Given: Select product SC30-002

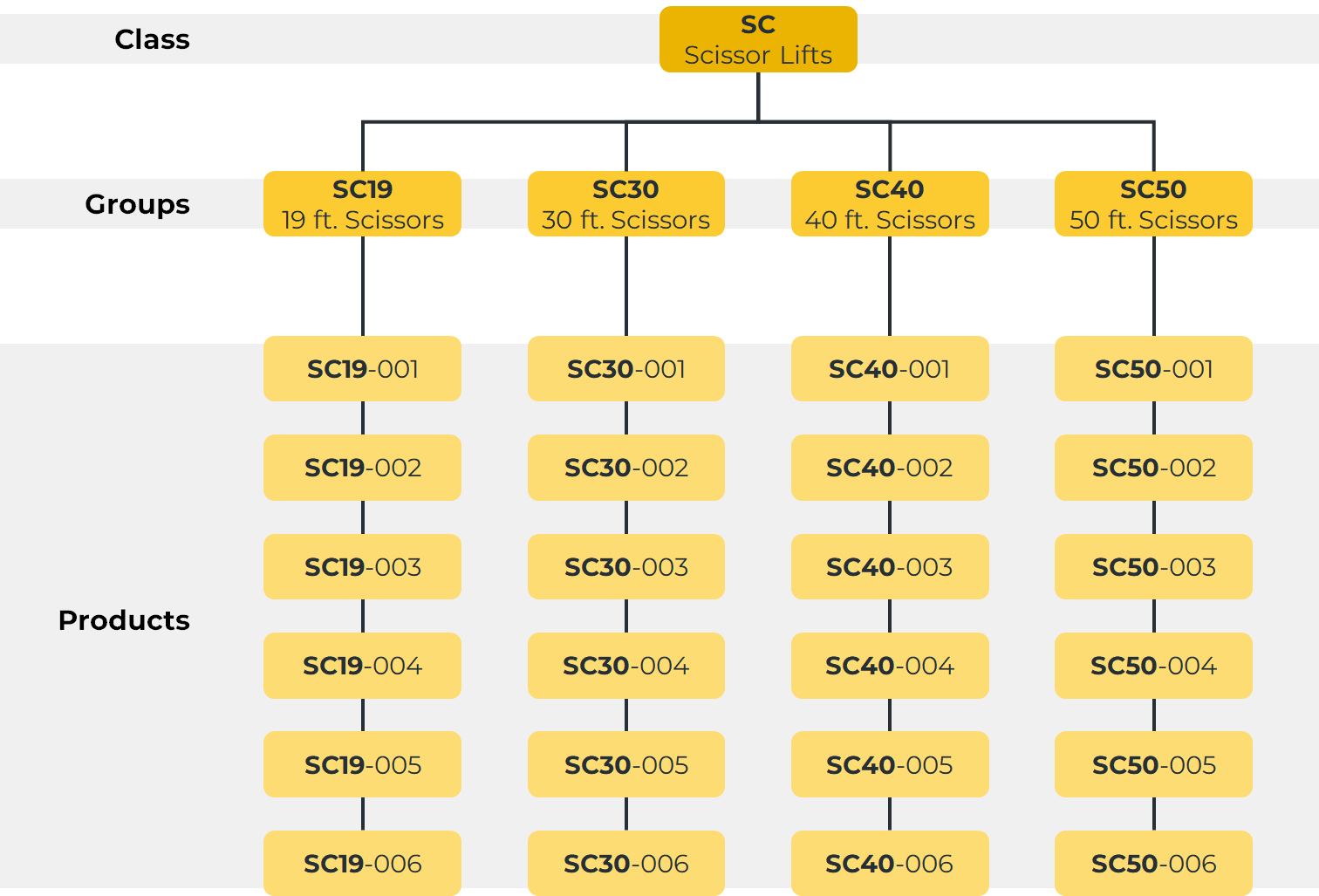Looking at the screenshot, I should pos(625,468).
